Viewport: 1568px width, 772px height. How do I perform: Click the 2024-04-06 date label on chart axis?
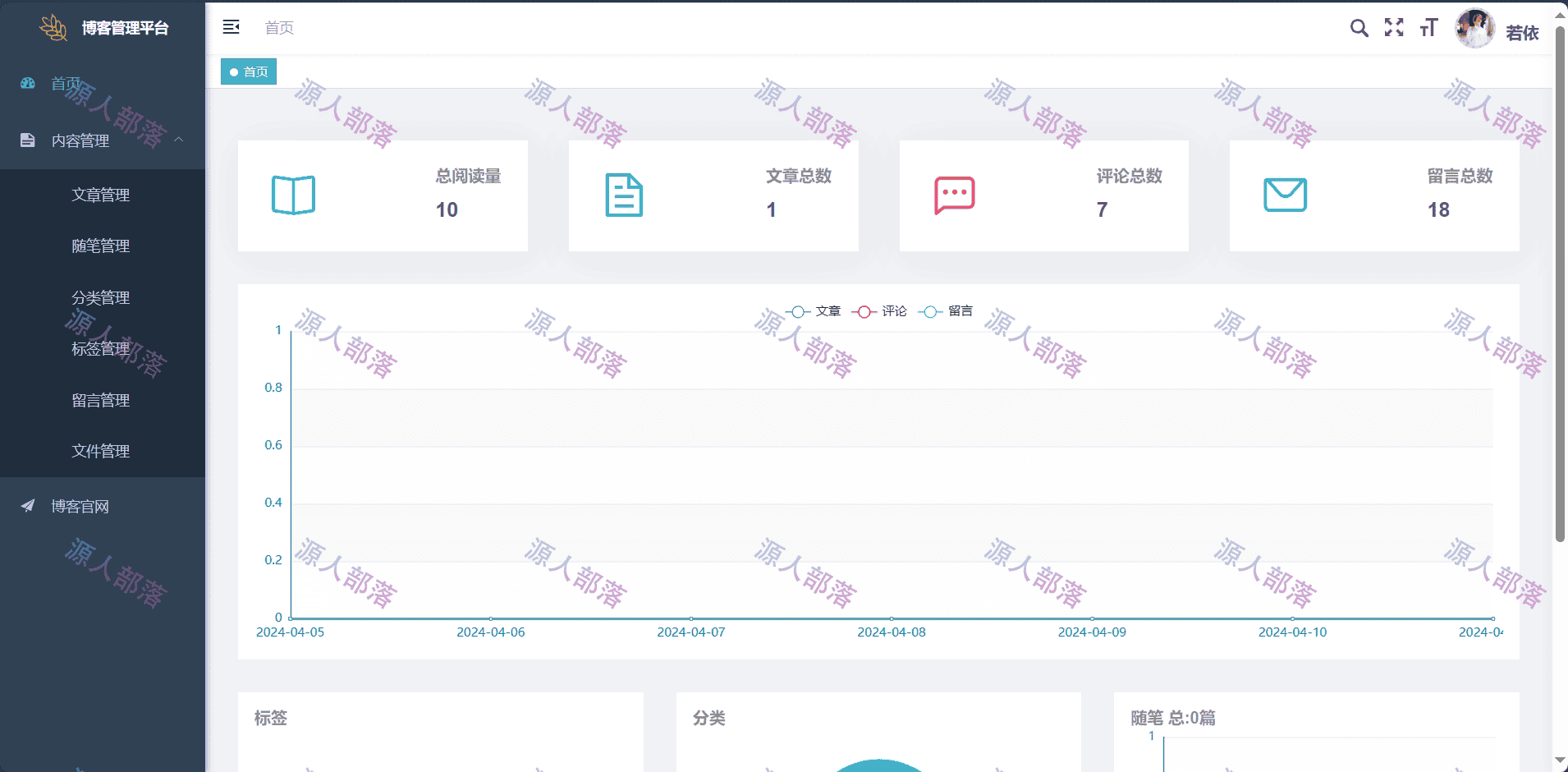(491, 632)
